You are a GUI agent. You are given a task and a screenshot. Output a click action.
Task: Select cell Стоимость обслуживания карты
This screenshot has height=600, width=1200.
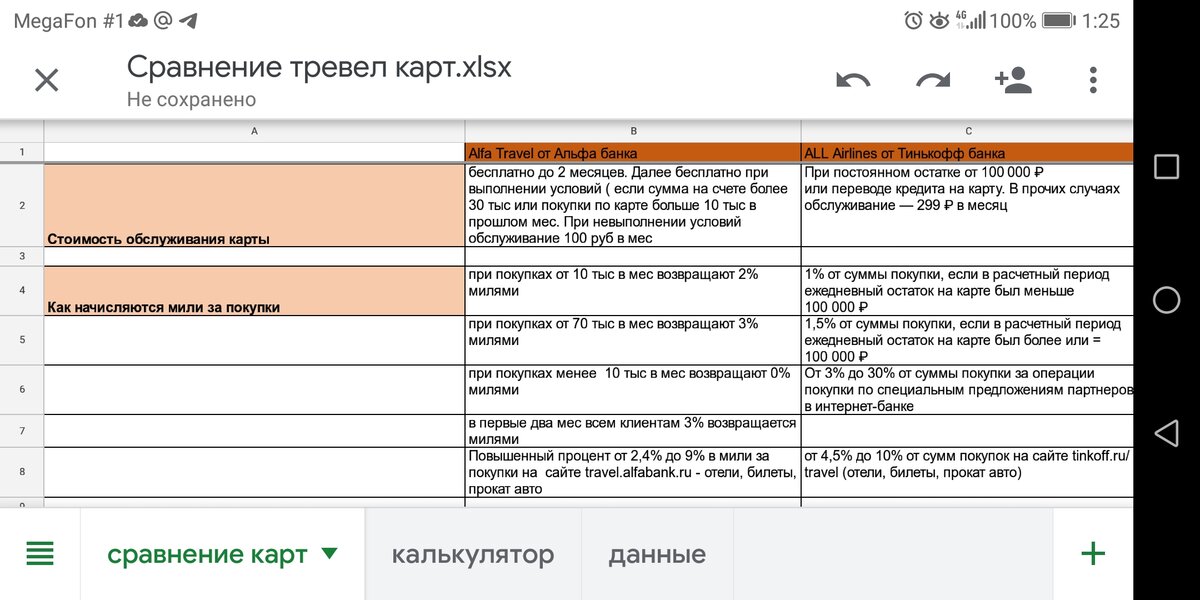254,205
